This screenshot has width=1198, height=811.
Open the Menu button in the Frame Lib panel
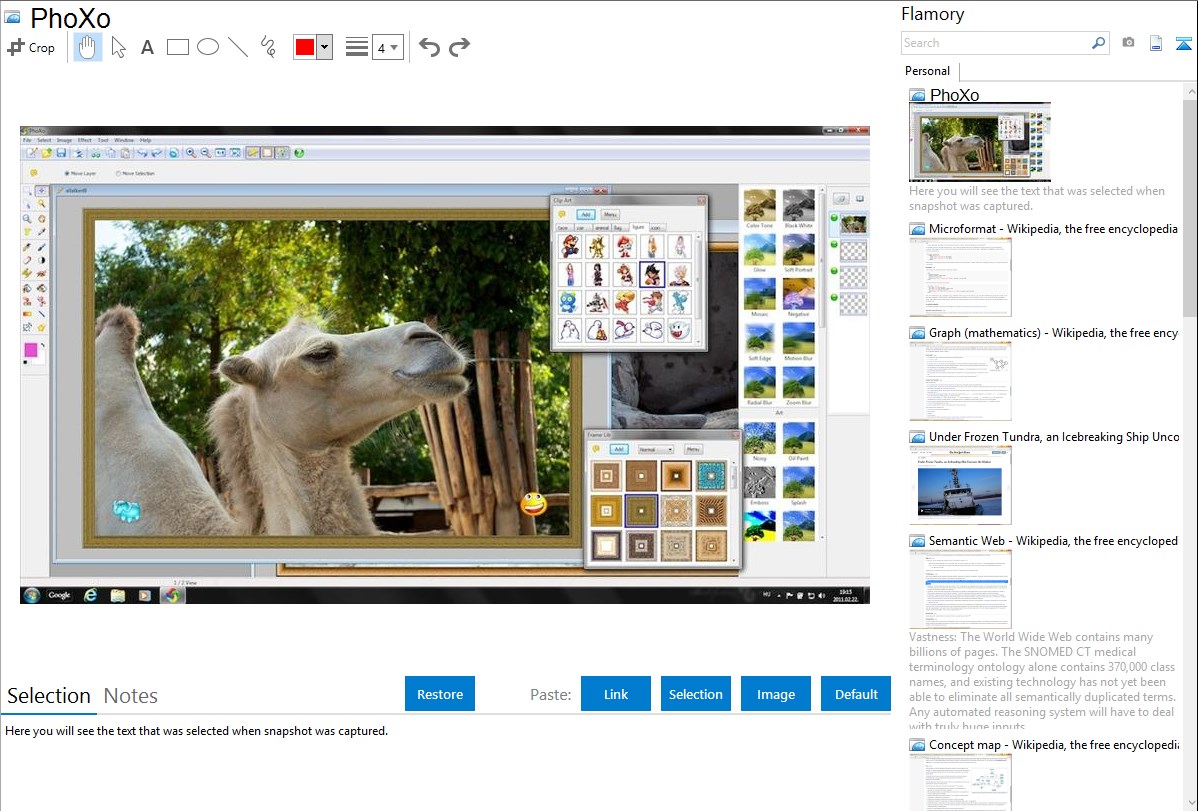[x=693, y=449]
